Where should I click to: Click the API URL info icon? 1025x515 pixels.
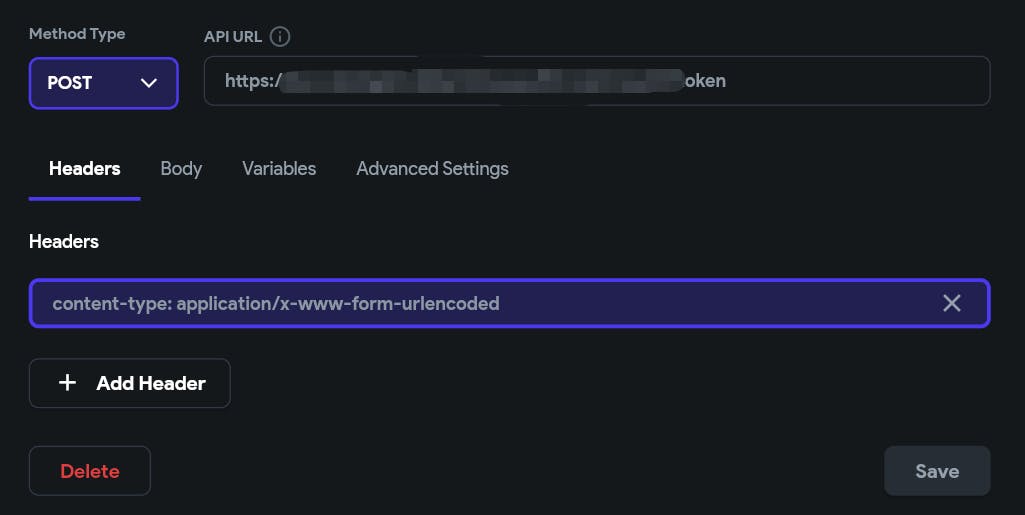[x=280, y=37]
